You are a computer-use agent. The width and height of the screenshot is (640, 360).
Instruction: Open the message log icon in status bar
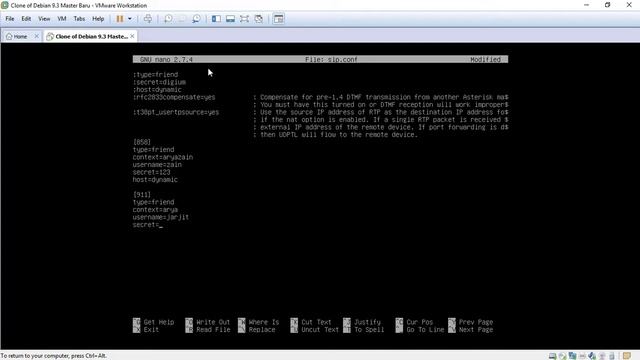[x=627, y=356]
